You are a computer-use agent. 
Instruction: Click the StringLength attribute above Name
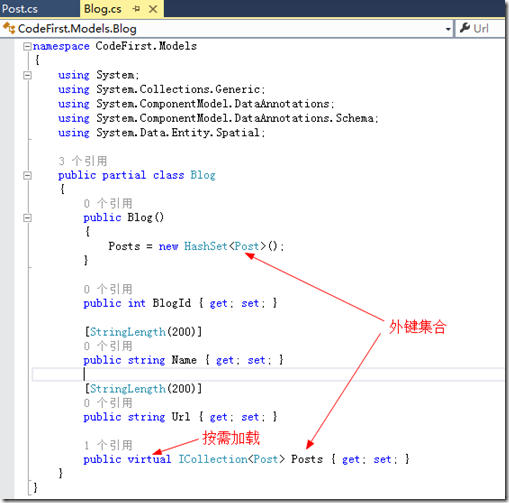(x=128, y=332)
